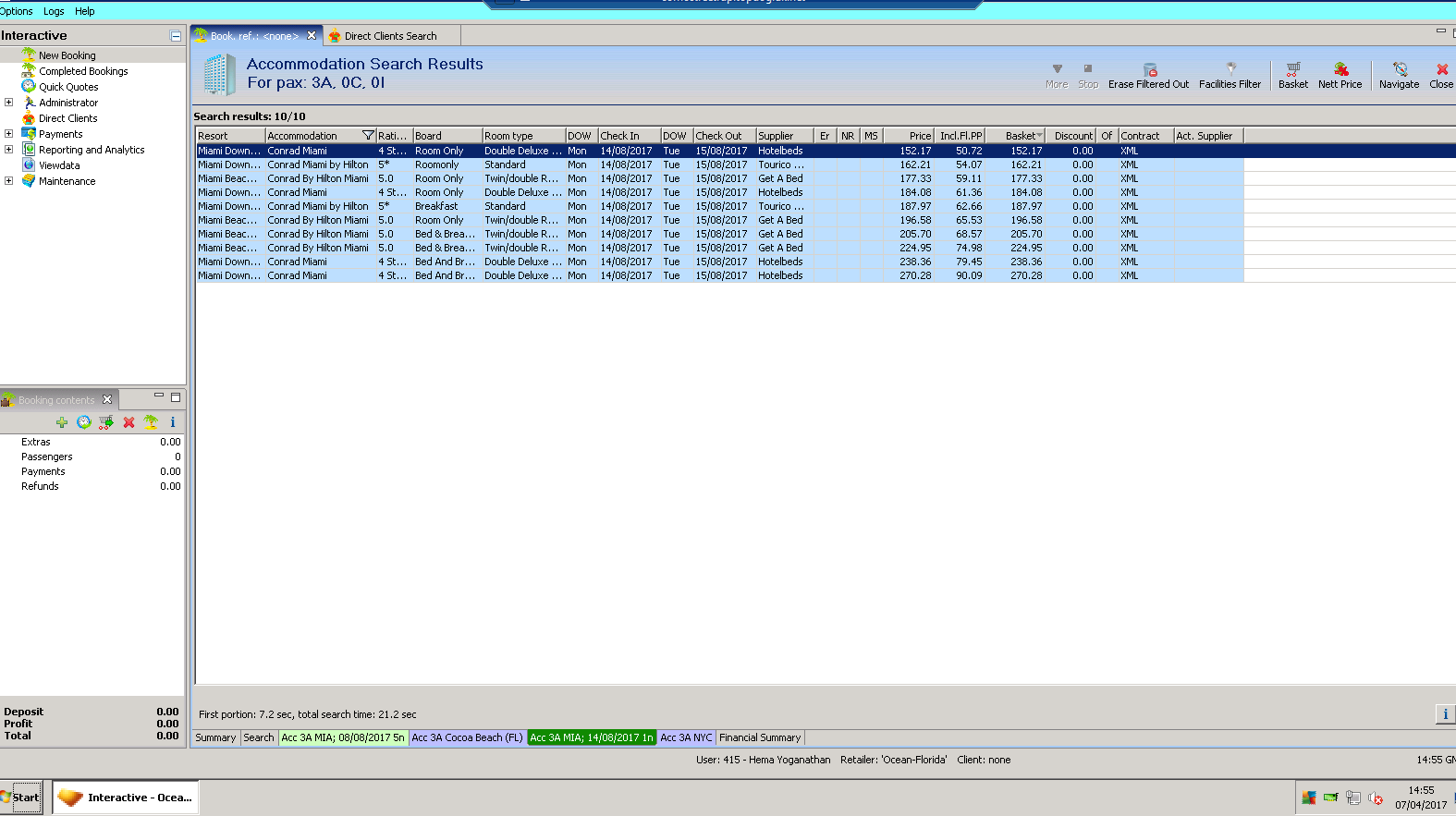This screenshot has width=1456, height=816.
Task: Click blue info icon in Booking contents
Action: click(172, 422)
